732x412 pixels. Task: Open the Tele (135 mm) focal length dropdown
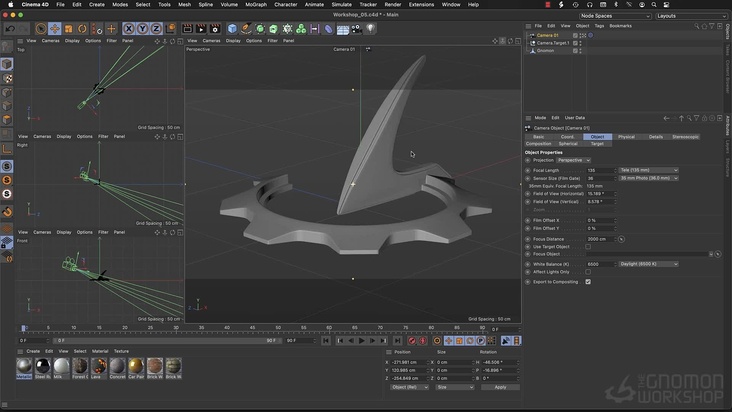[648, 170]
